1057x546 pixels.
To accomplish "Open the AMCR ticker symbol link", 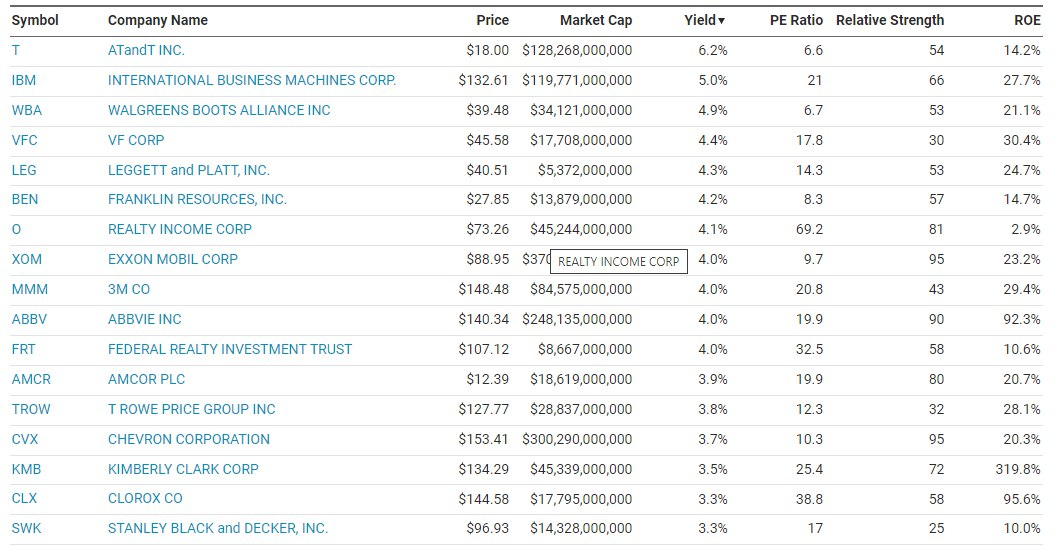I will tap(31, 379).
